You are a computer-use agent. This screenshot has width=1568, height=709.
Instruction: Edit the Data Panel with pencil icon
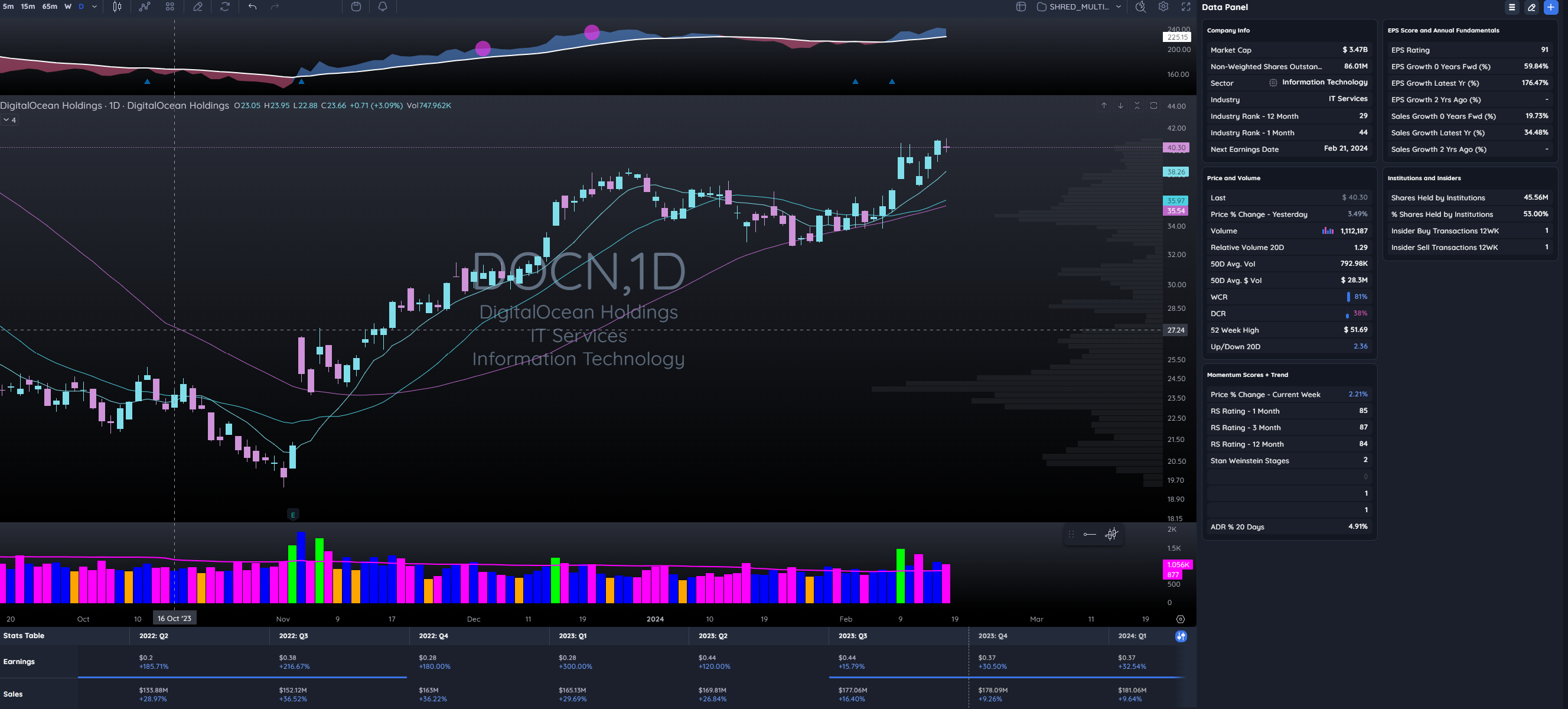1531,7
